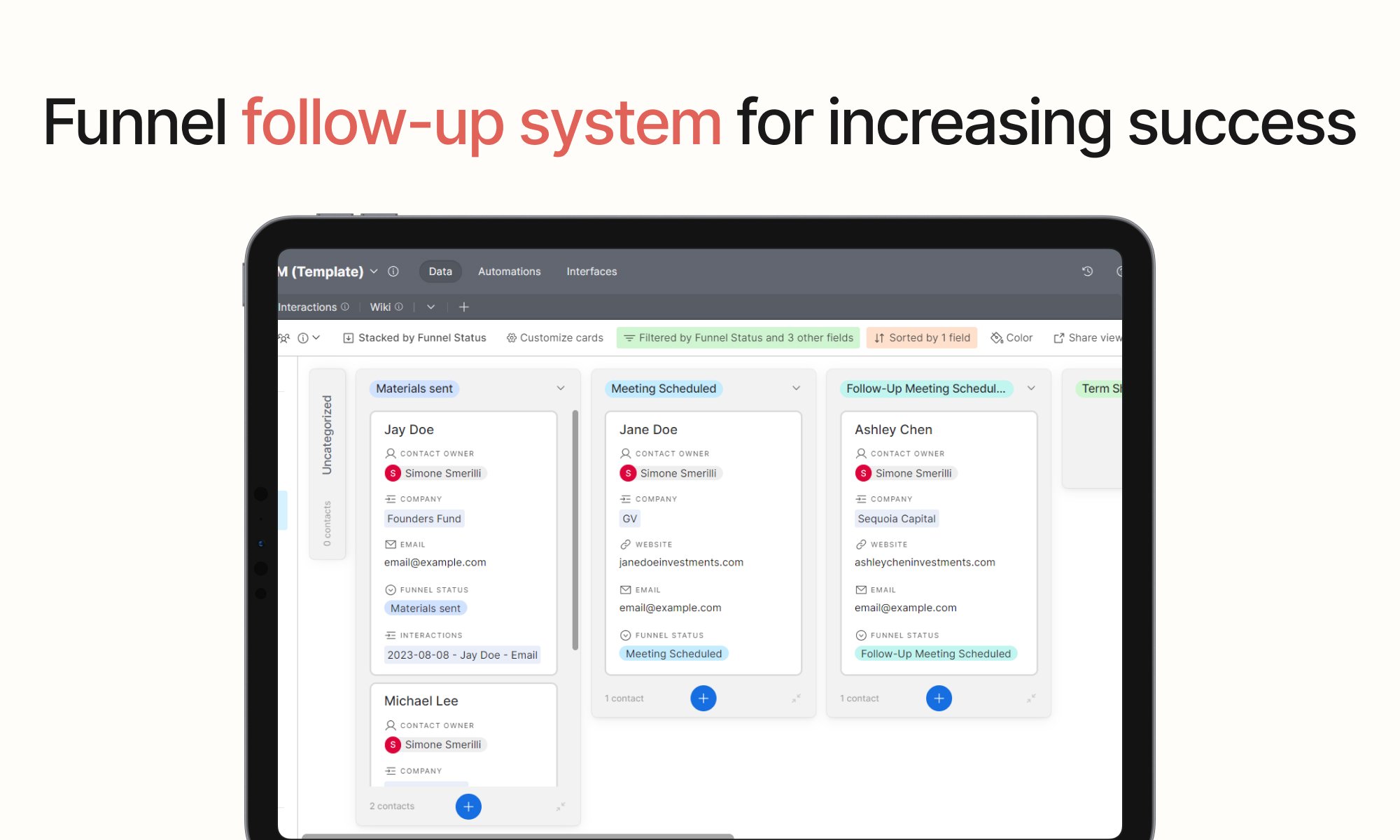Open the Meeting Scheduled stack dropdown chevron
Viewport: 1400px width, 840px height.
pos(796,388)
